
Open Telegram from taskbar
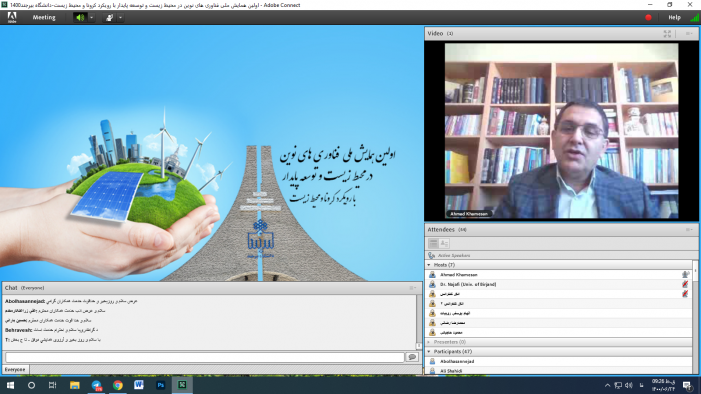click(96, 385)
